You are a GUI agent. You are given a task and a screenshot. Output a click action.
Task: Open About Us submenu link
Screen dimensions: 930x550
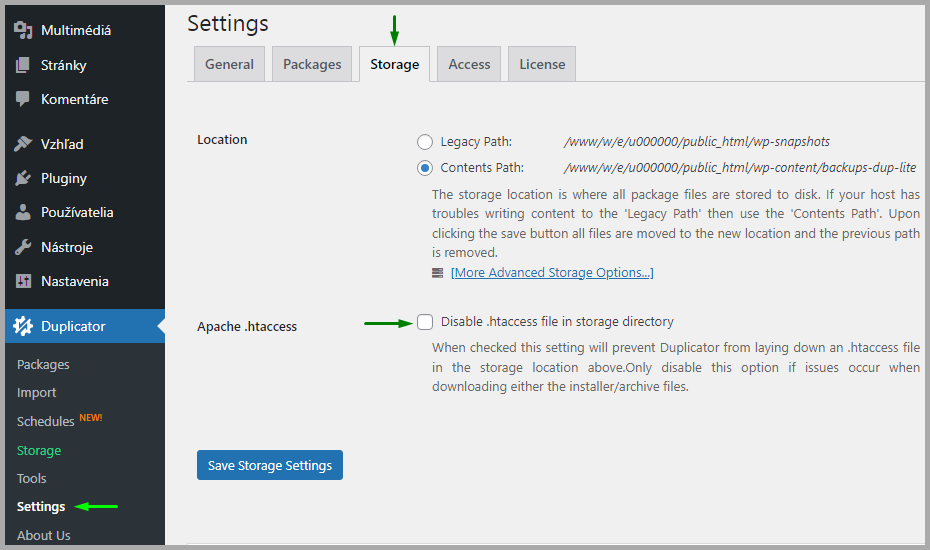pos(44,535)
